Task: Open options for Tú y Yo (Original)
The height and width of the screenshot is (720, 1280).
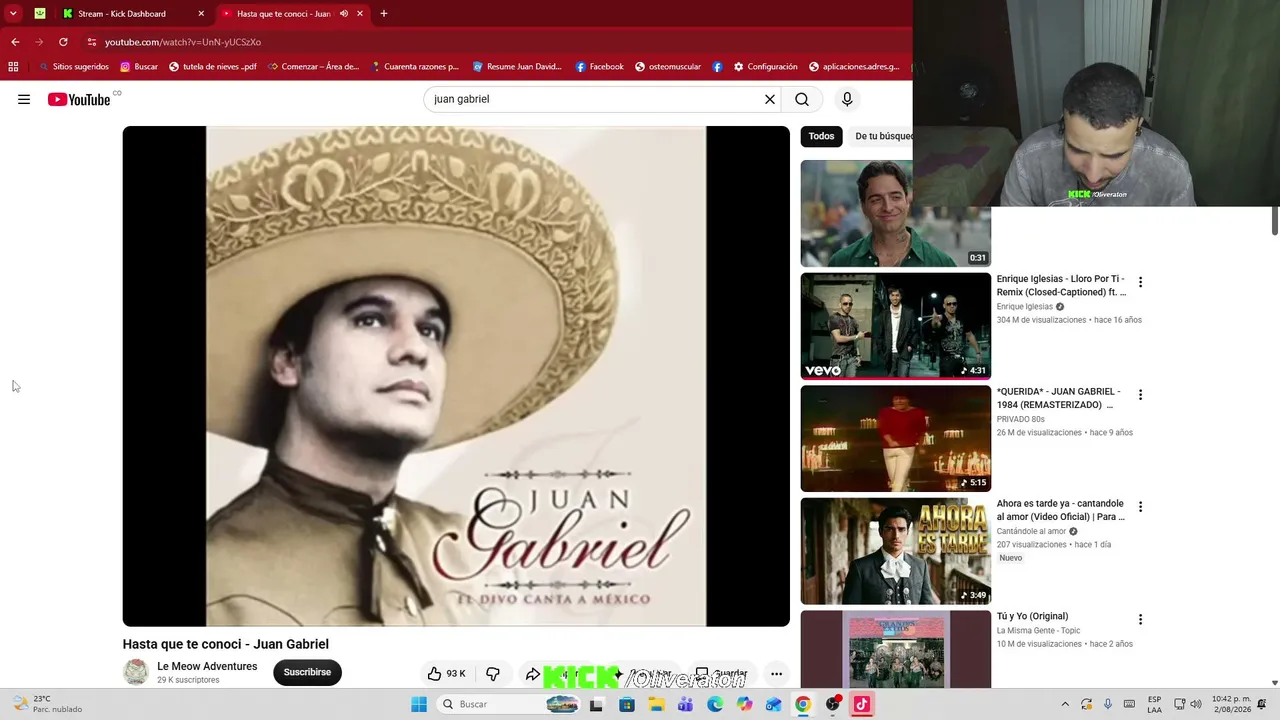Action: click(1140, 619)
